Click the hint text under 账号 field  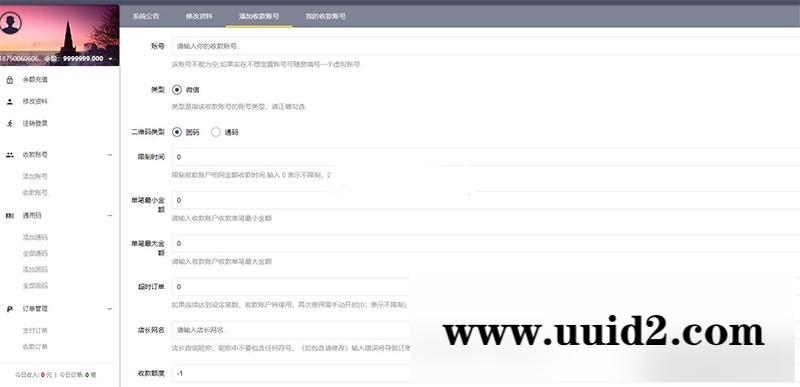point(266,65)
